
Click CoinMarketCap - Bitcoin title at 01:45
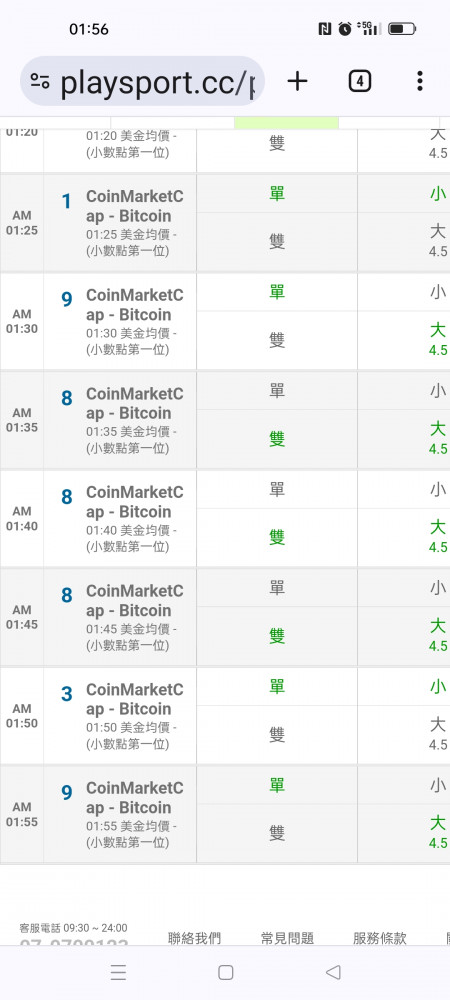[134, 601]
